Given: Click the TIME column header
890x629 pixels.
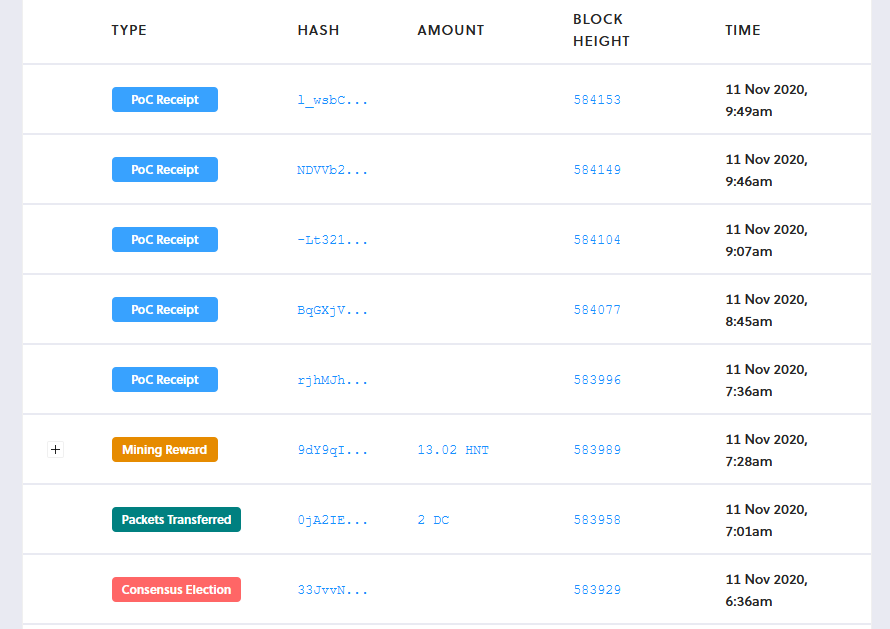Looking at the screenshot, I should pyautogui.click(x=743, y=30).
